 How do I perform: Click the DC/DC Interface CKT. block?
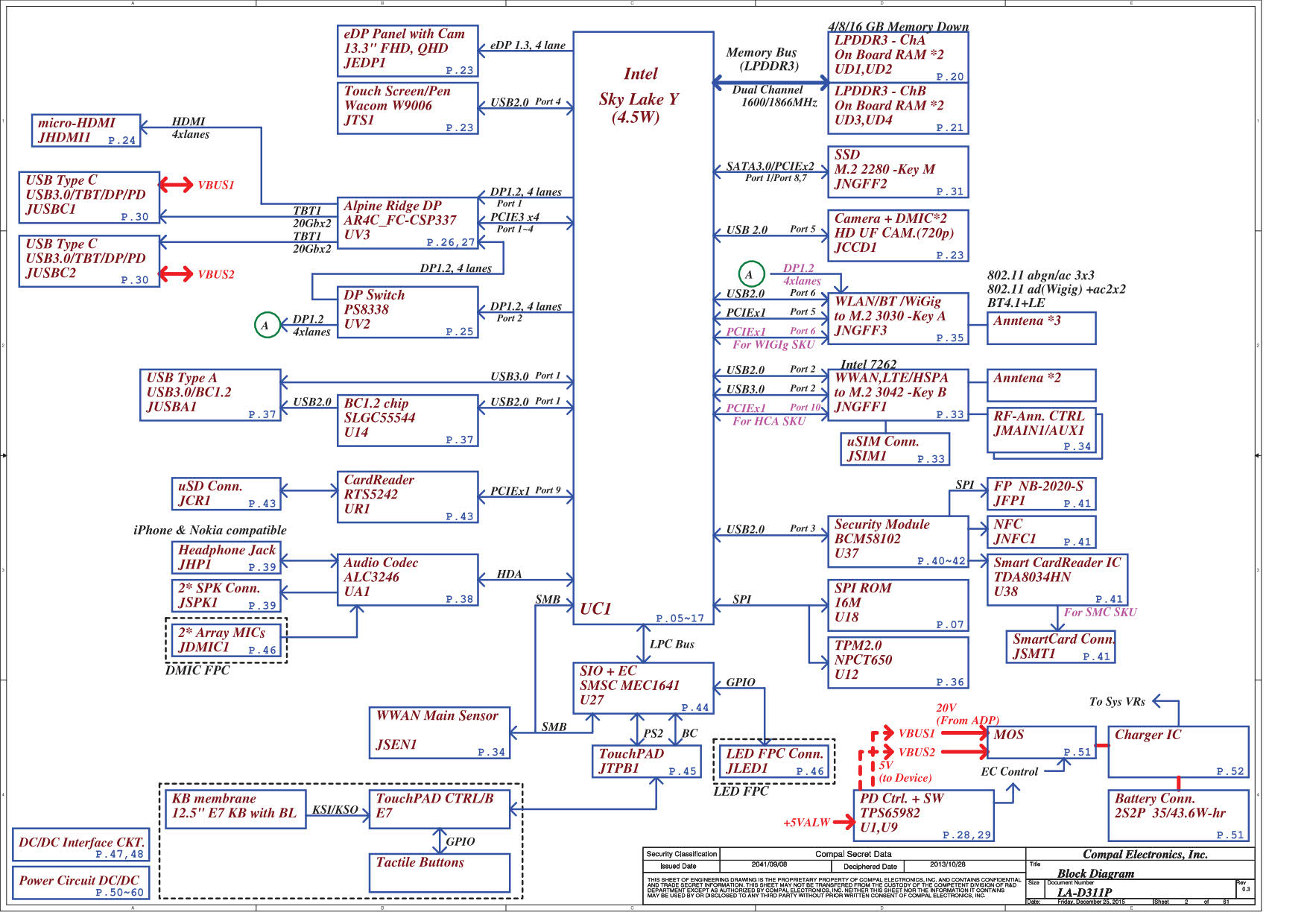click(x=80, y=845)
